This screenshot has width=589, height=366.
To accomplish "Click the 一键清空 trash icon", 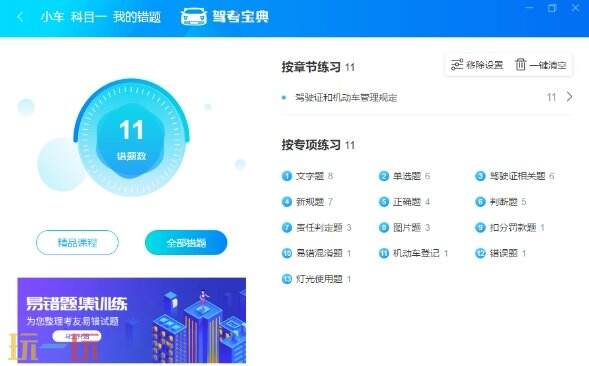I will (521, 65).
